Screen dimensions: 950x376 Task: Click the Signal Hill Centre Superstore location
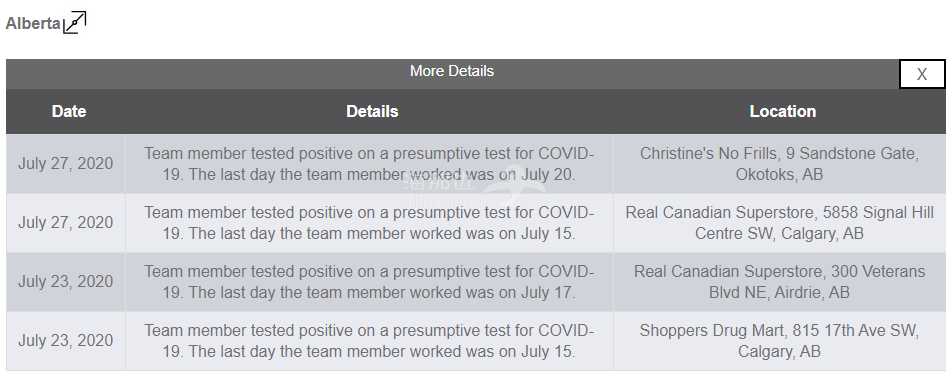click(779, 223)
